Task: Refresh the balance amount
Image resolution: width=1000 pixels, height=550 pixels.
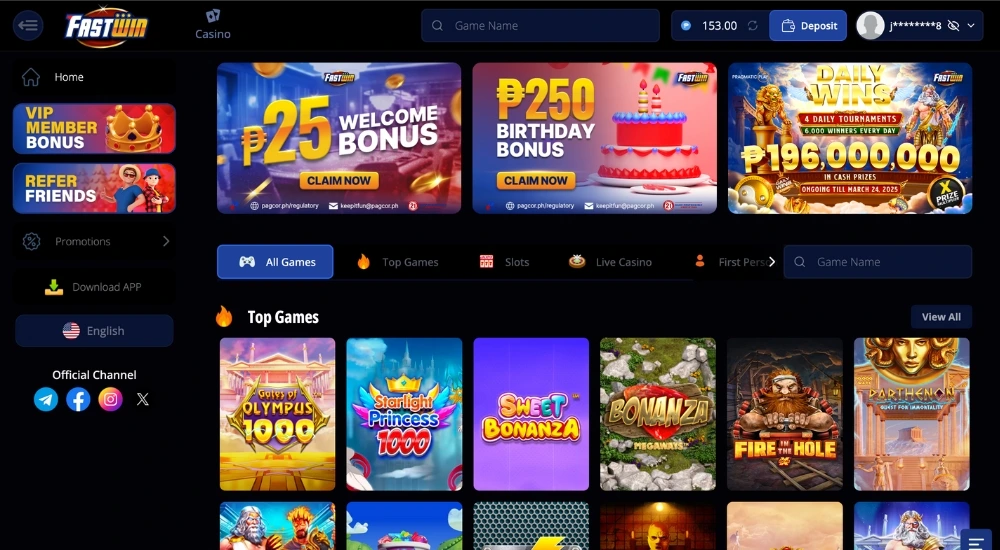Action: (753, 26)
